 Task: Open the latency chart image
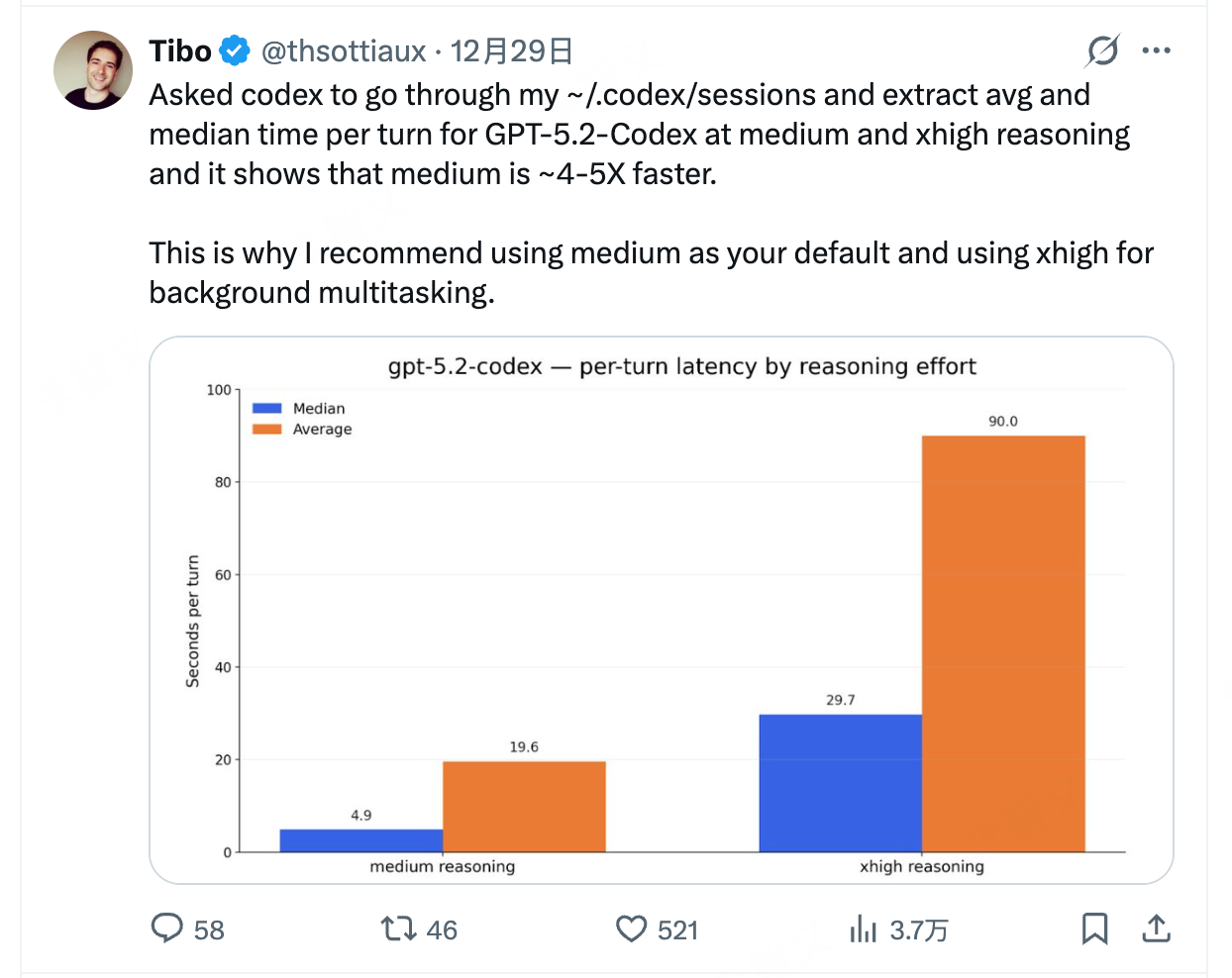coord(662,610)
